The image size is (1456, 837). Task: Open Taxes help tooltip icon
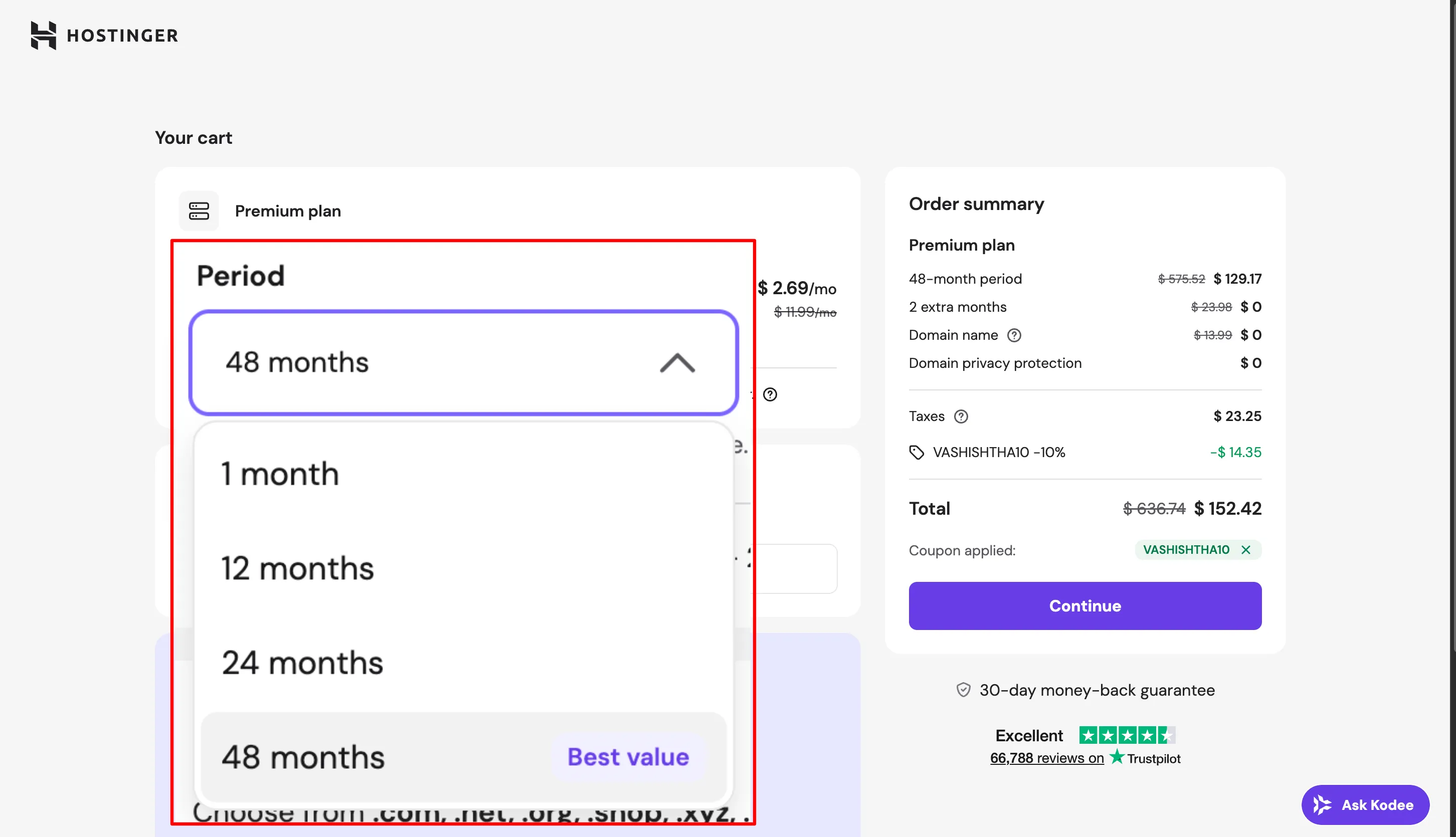[x=961, y=416]
